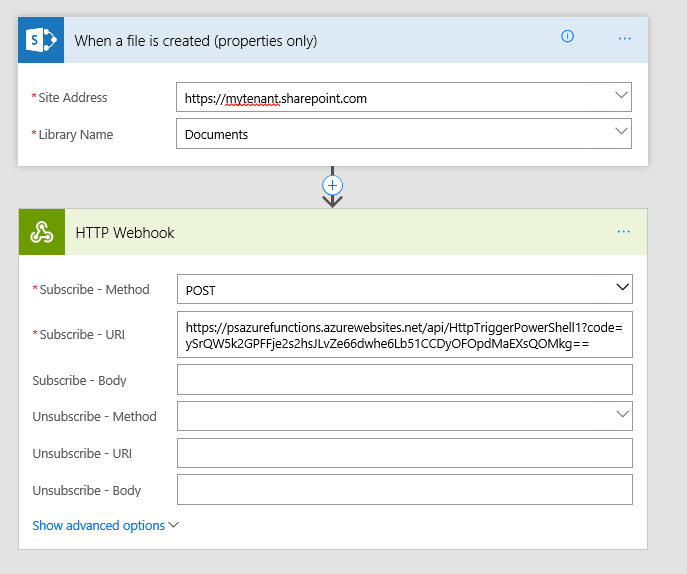Viewport: 687px width, 574px height.
Task: Expand the Site Address dropdown
Action: (621, 95)
